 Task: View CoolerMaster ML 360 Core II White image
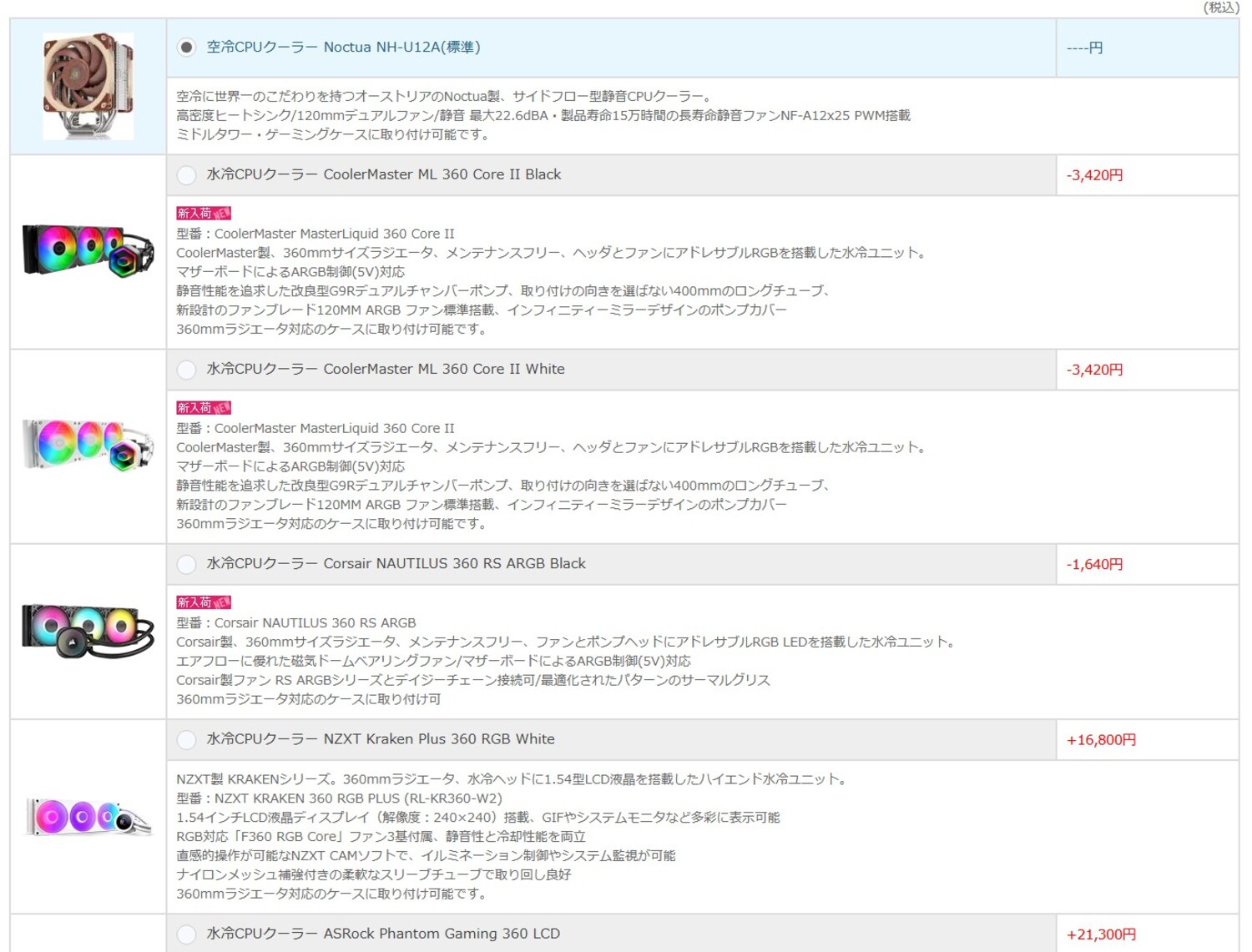[x=88, y=445]
